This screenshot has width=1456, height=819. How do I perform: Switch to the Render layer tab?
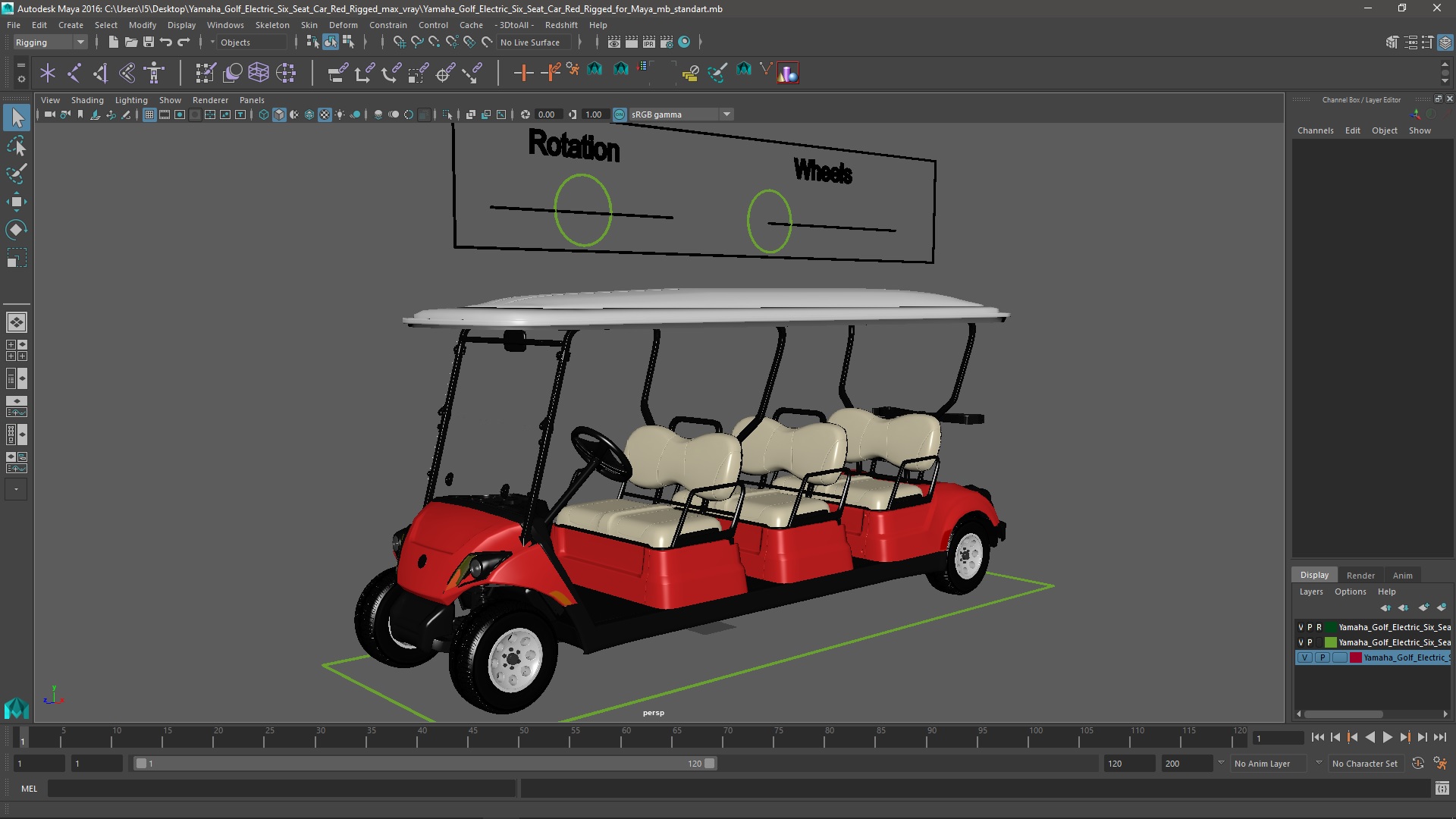point(1360,575)
